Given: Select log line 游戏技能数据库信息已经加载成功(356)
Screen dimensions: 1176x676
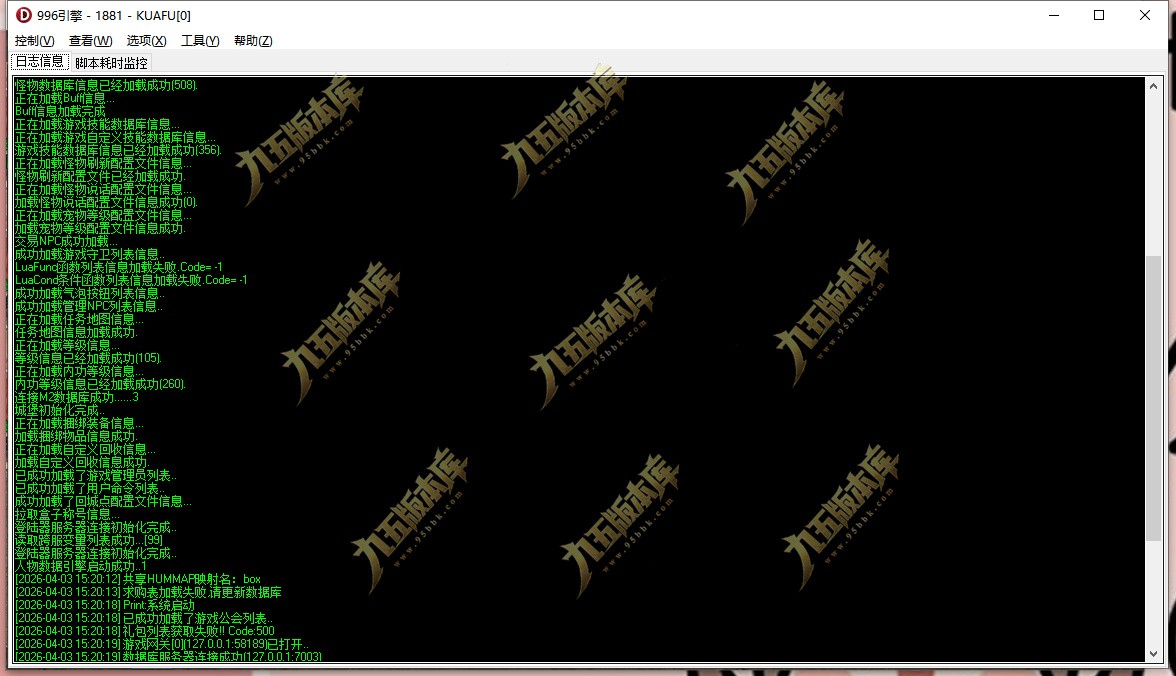Looking at the screenshot, I should coord(118,150).
